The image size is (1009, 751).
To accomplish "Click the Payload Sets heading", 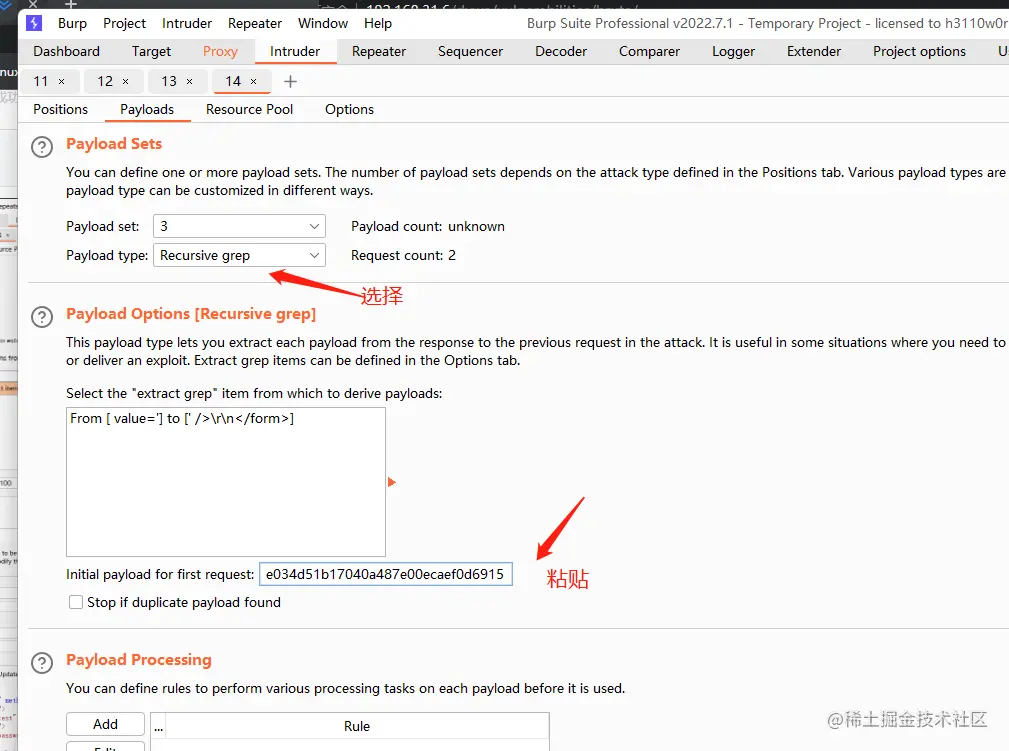I will pos(114,144).
